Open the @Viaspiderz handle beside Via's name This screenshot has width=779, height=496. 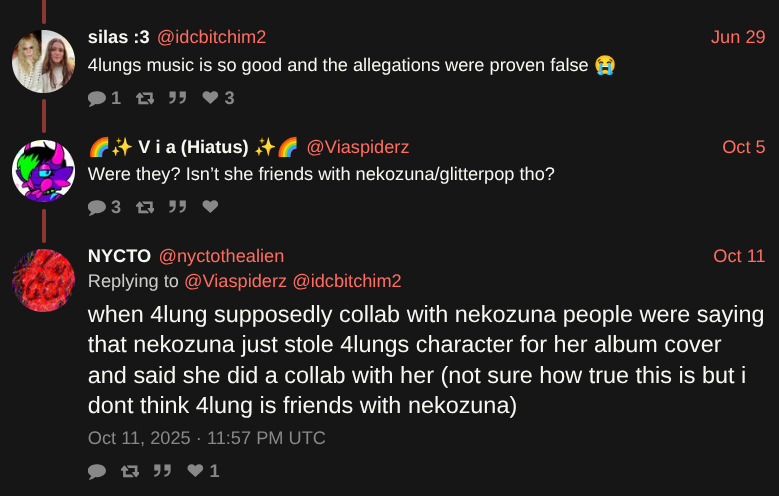pos(357,147)
